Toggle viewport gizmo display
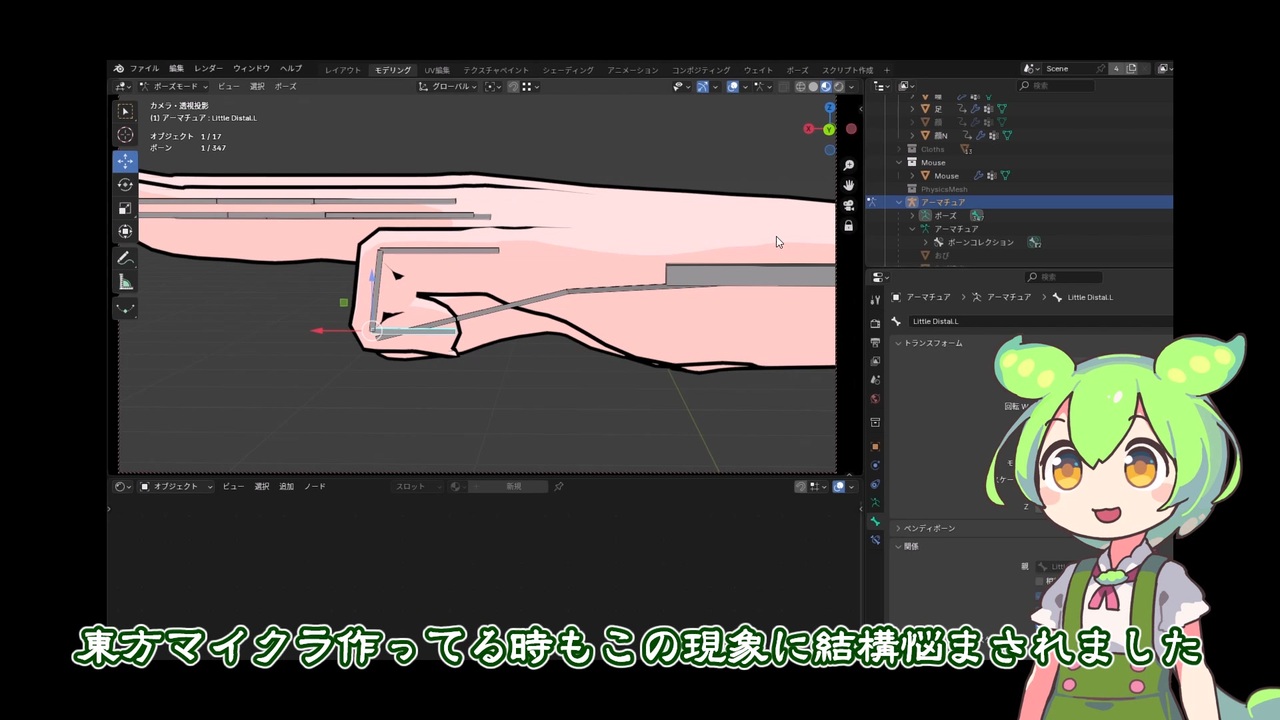Viewport: 1280px width, 720px height. pos(703,87)
